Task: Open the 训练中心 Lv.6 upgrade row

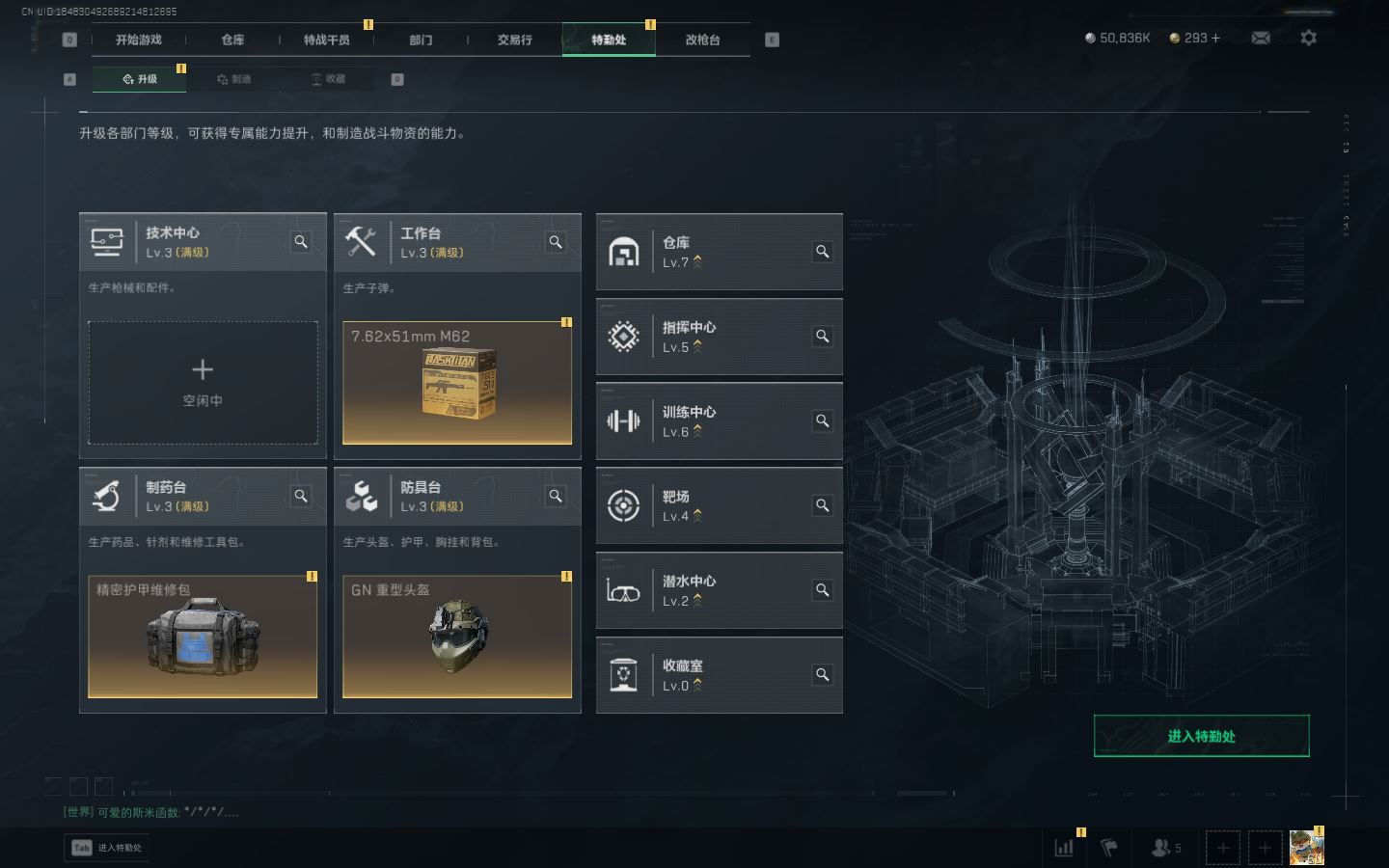Action: tap(720, 421)
